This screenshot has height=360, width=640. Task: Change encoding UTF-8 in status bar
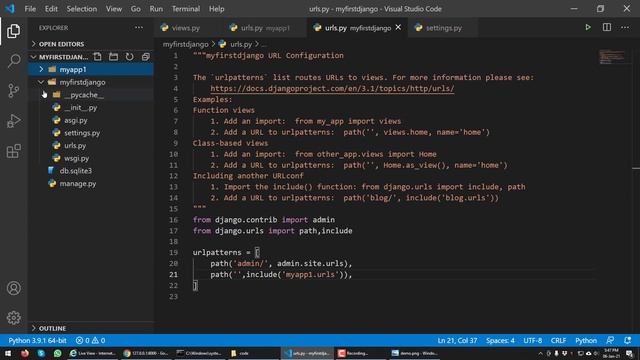(x=533, y=340)
